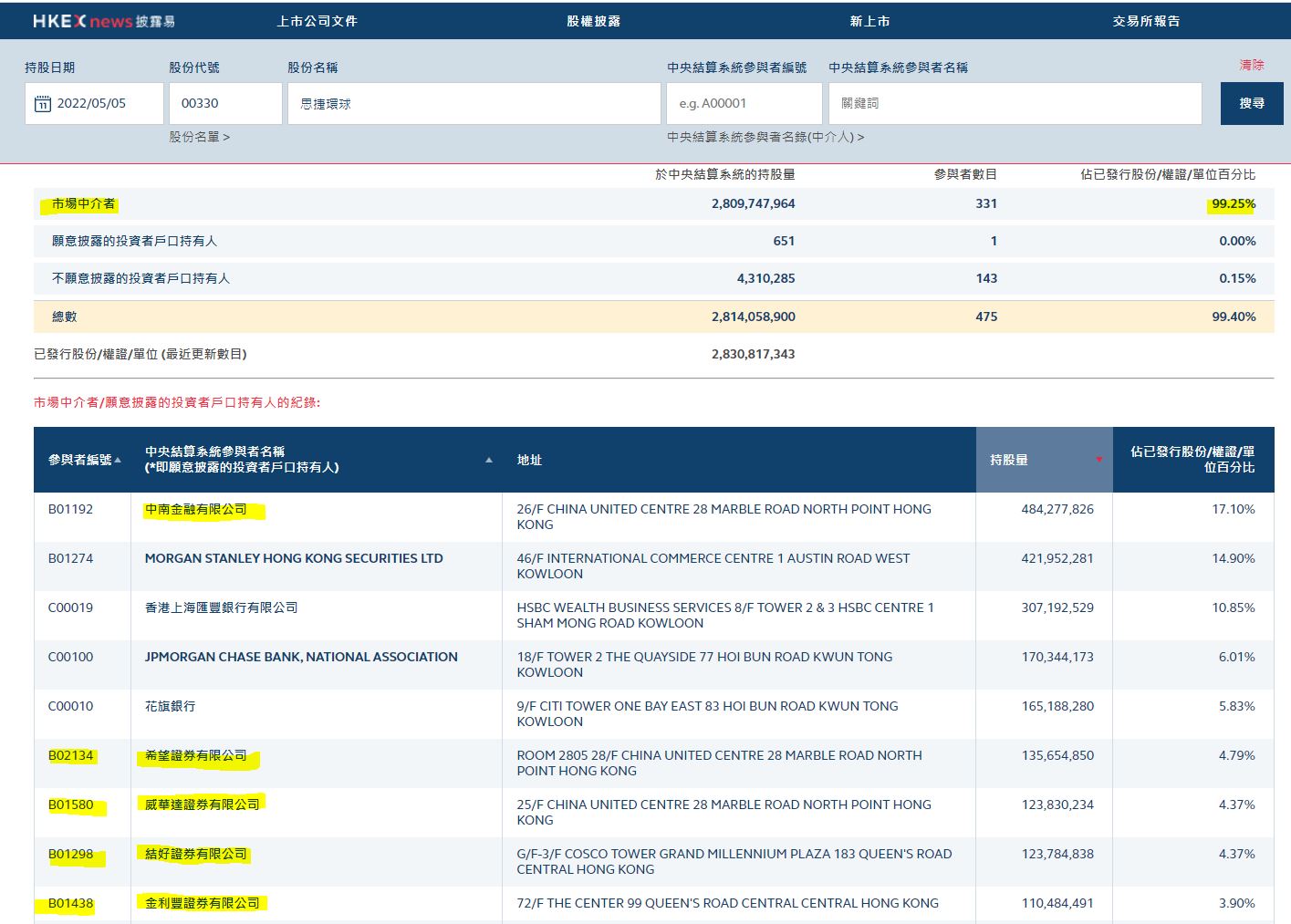Click MORGAN STANLEY HONG KONG SECURITIES LTD
1291x924 pixels.
(x=294, y=559)
